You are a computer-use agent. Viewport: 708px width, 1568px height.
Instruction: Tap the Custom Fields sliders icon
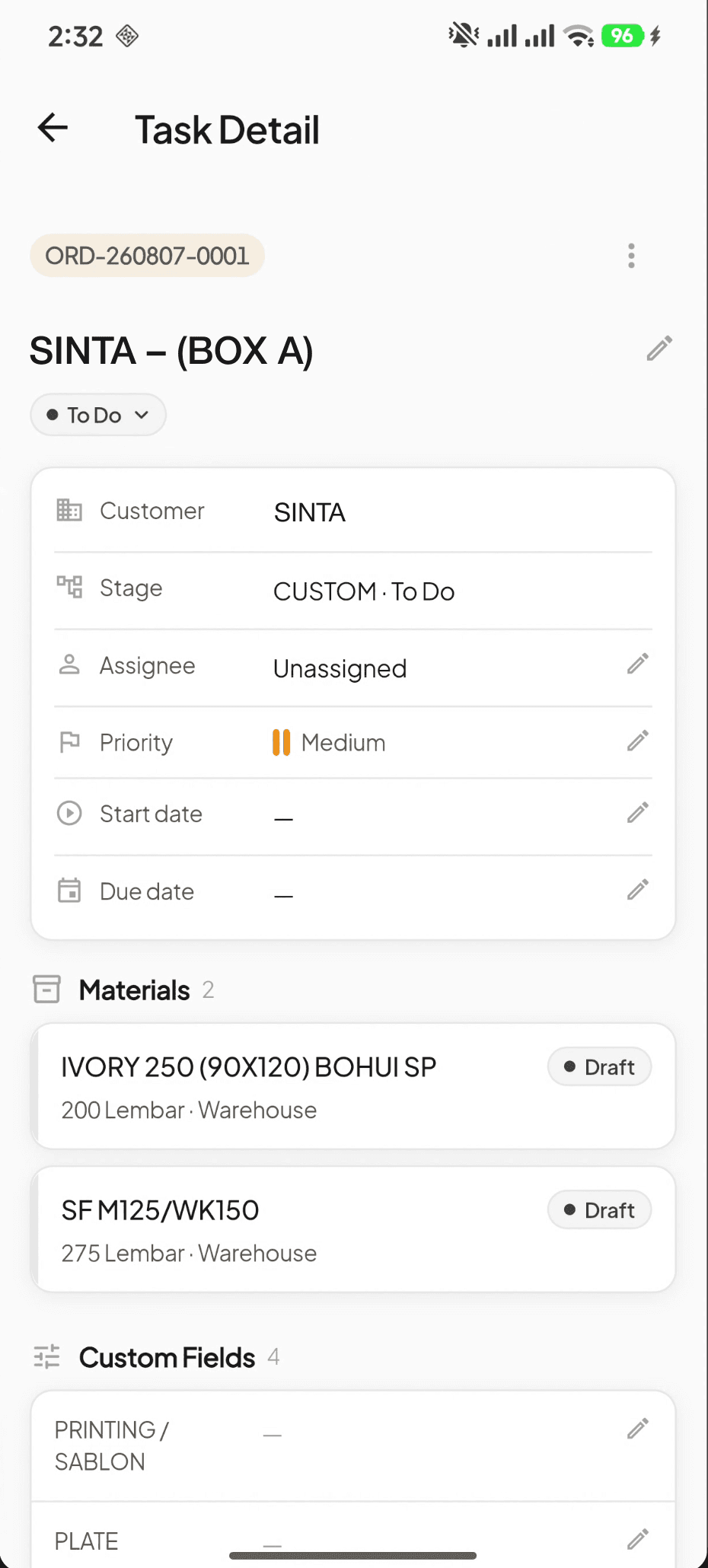point(46,1356)
